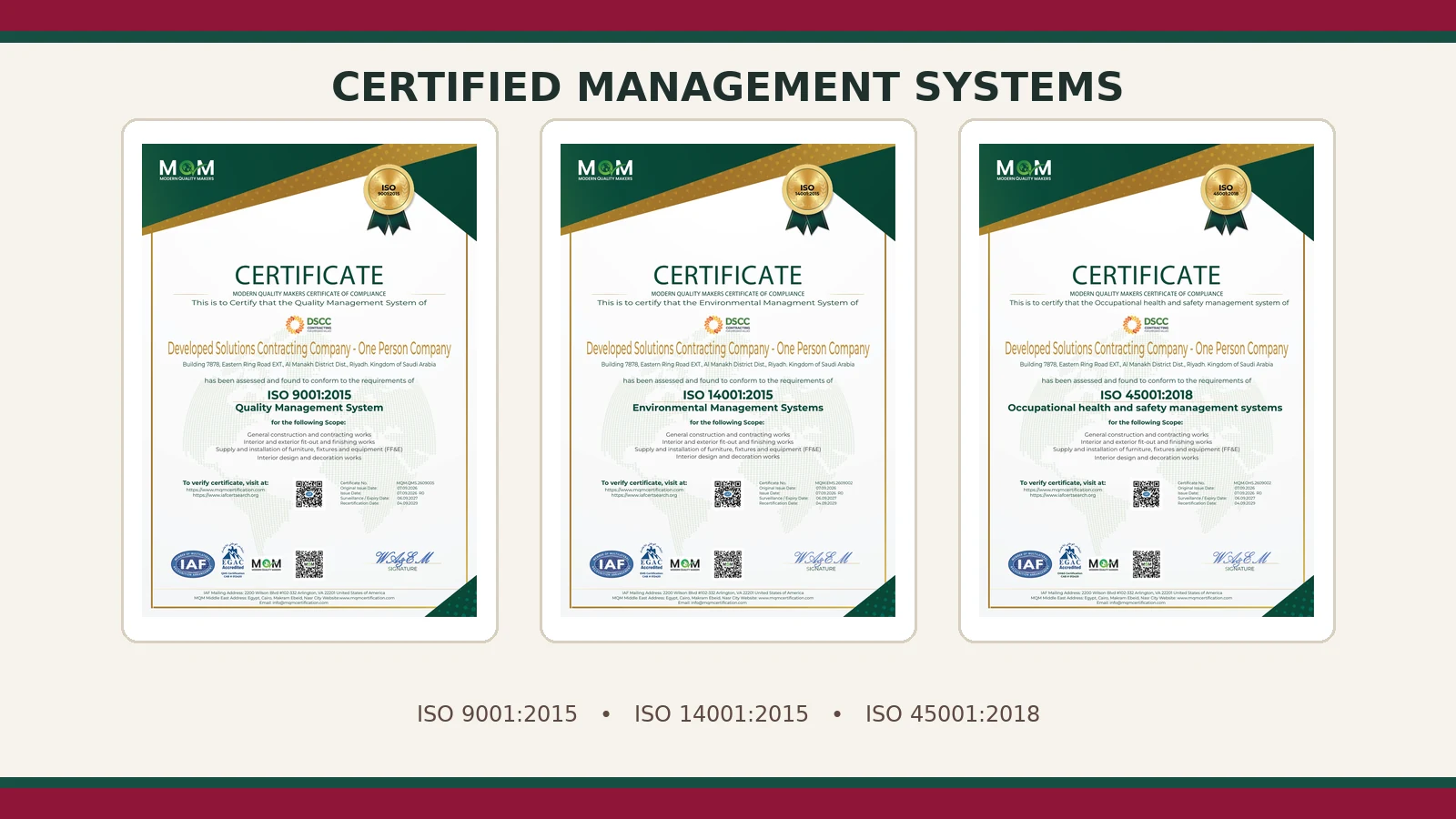Viewport: 1456px width, 819px height.
Task: Click the 'Environmental Management Systems' heading text
Action: point(728,408)
